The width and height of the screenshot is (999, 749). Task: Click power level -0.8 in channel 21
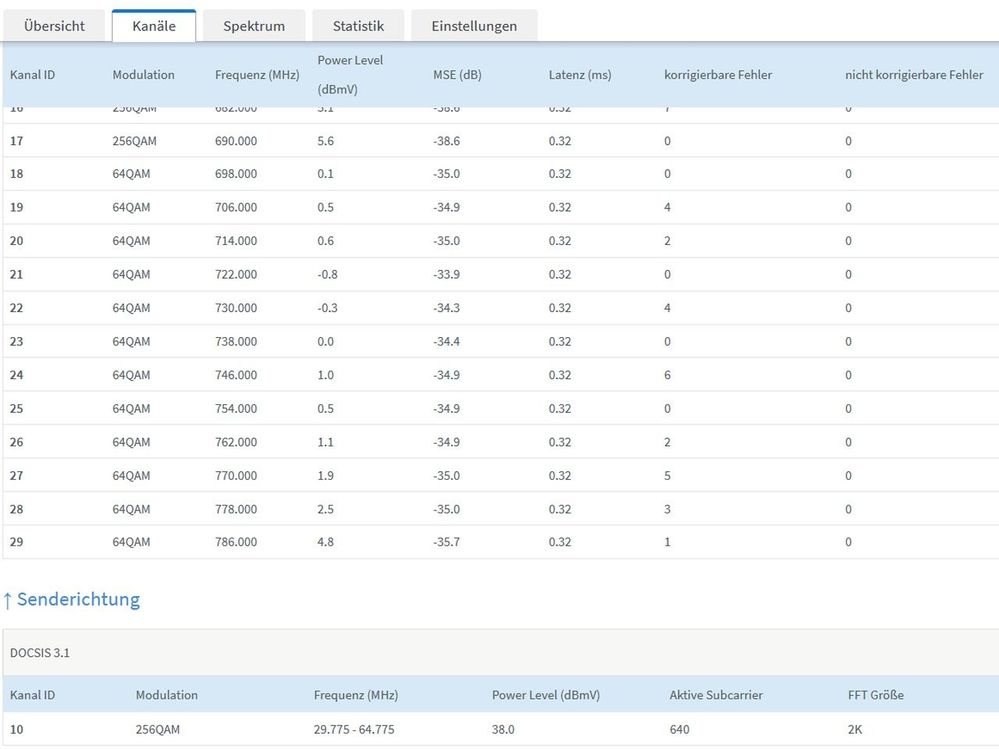click(327, 275)
